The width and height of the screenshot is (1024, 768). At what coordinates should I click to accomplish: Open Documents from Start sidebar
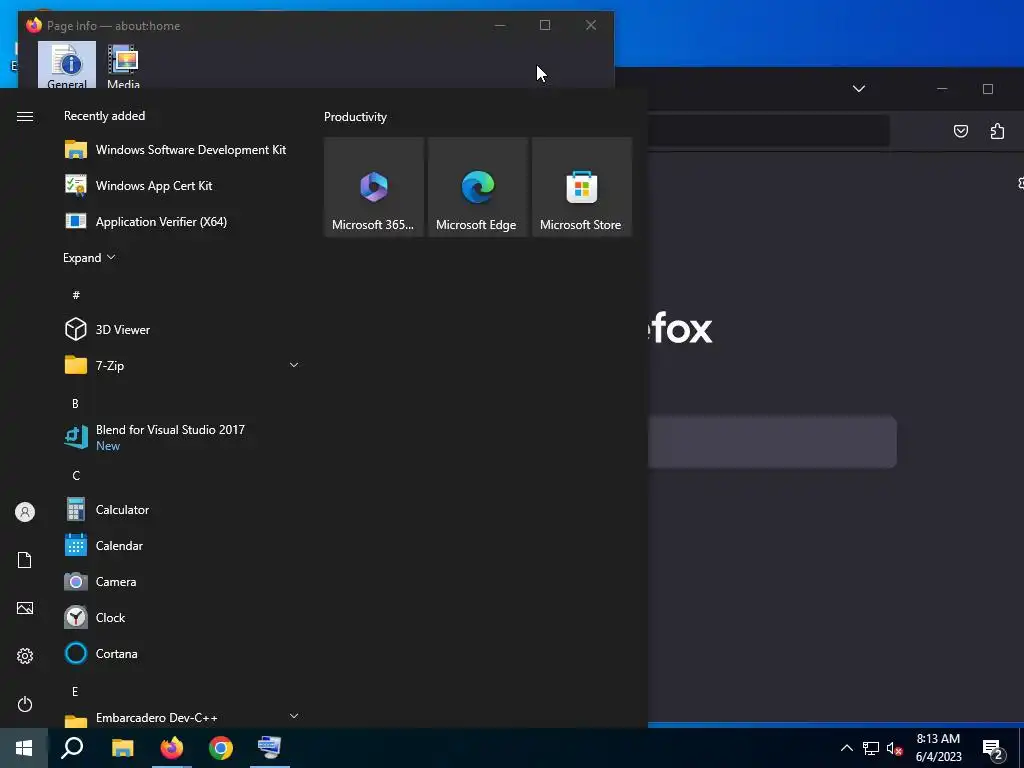point(25,560)
